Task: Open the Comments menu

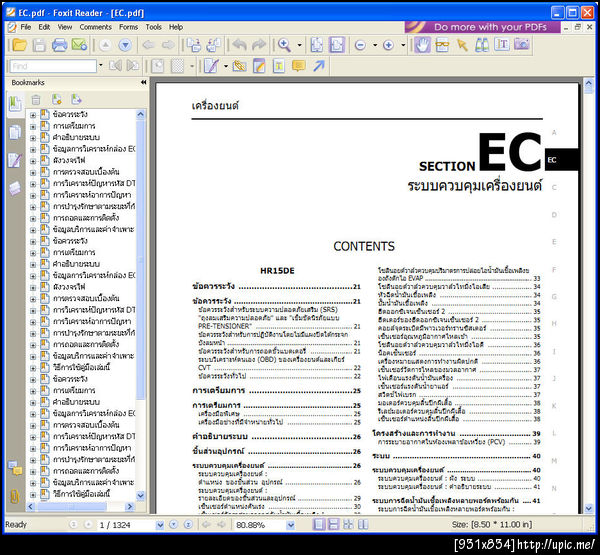Action: (x=96, y=27)
